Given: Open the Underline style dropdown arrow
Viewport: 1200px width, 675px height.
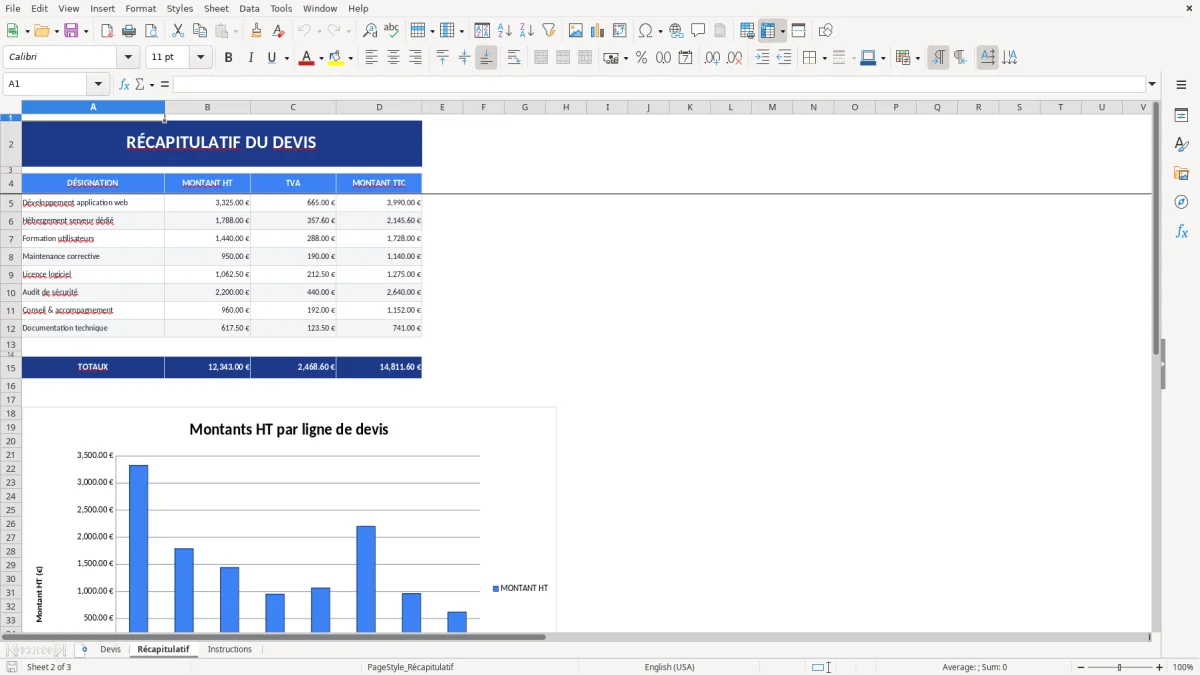Looking at the screenshot, I should click(x=287, y=58).
